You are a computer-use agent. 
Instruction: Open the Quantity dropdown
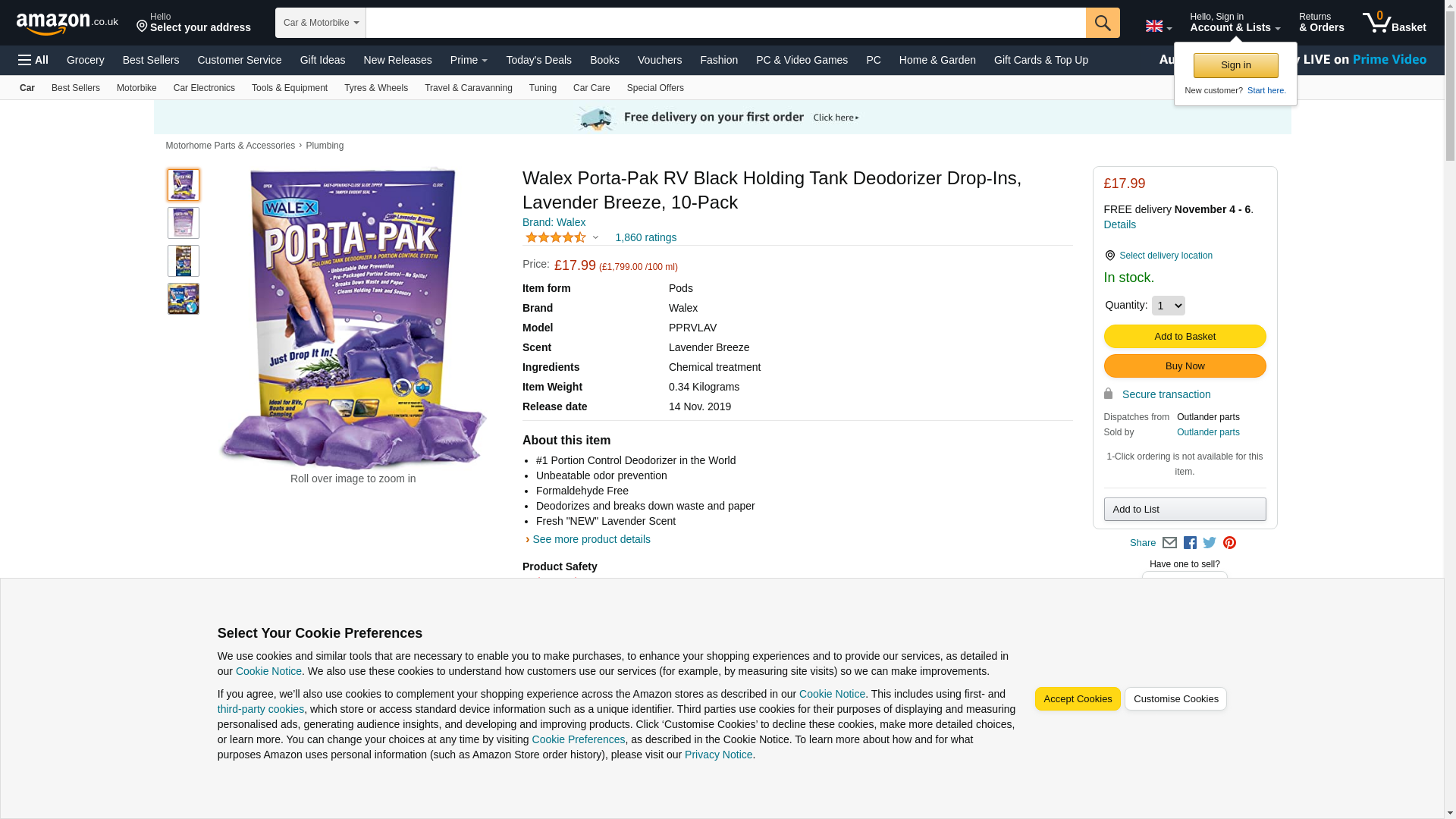(x=1168, y=306)
